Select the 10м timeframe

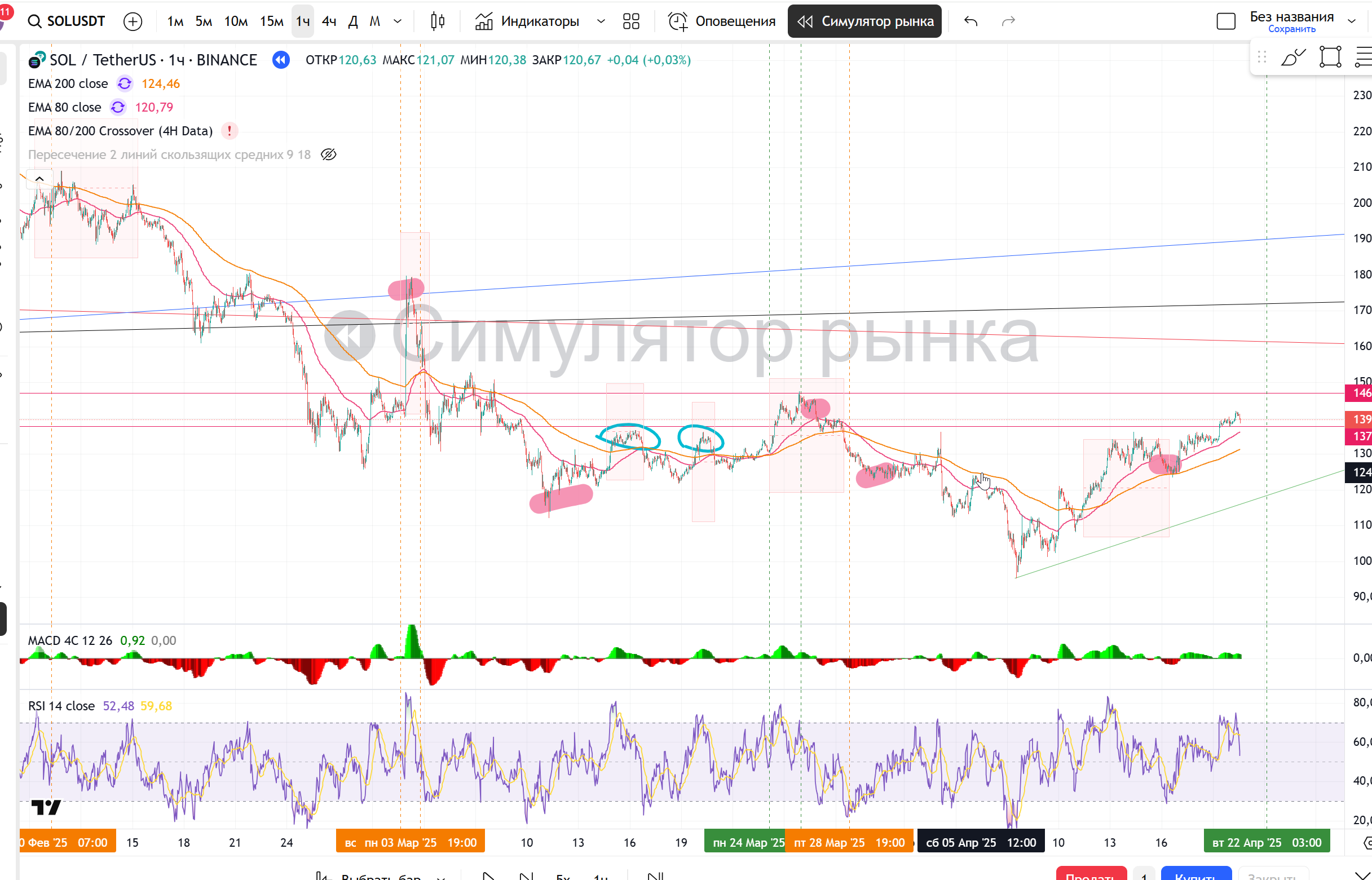point(235,21)
